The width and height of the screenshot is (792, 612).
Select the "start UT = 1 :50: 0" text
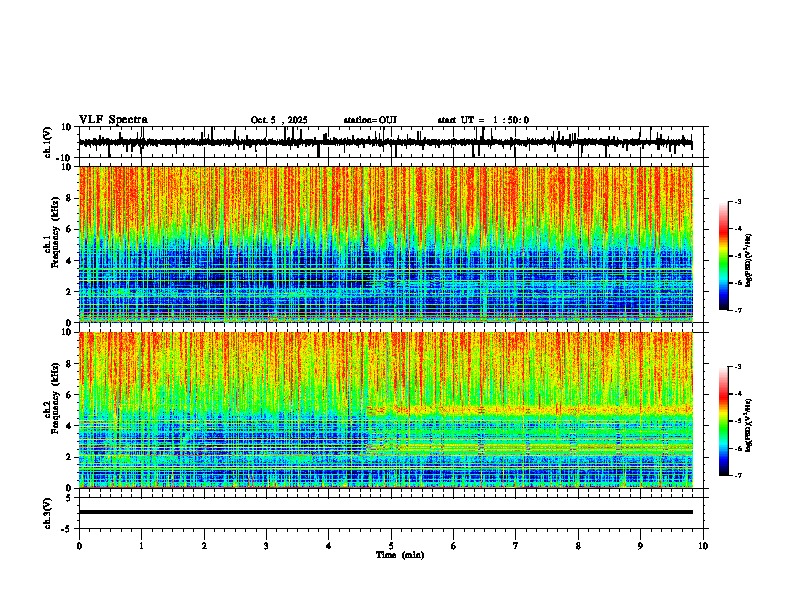tap(483, 120)
